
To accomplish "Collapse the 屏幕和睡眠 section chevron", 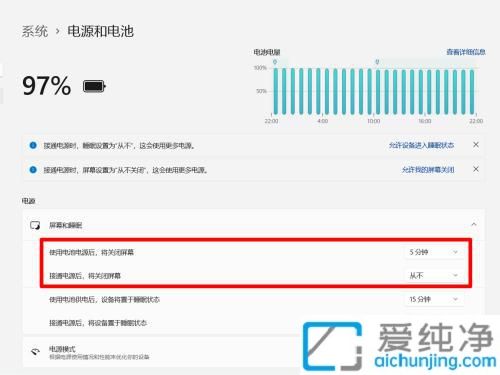I will click(x=474, y=225).
